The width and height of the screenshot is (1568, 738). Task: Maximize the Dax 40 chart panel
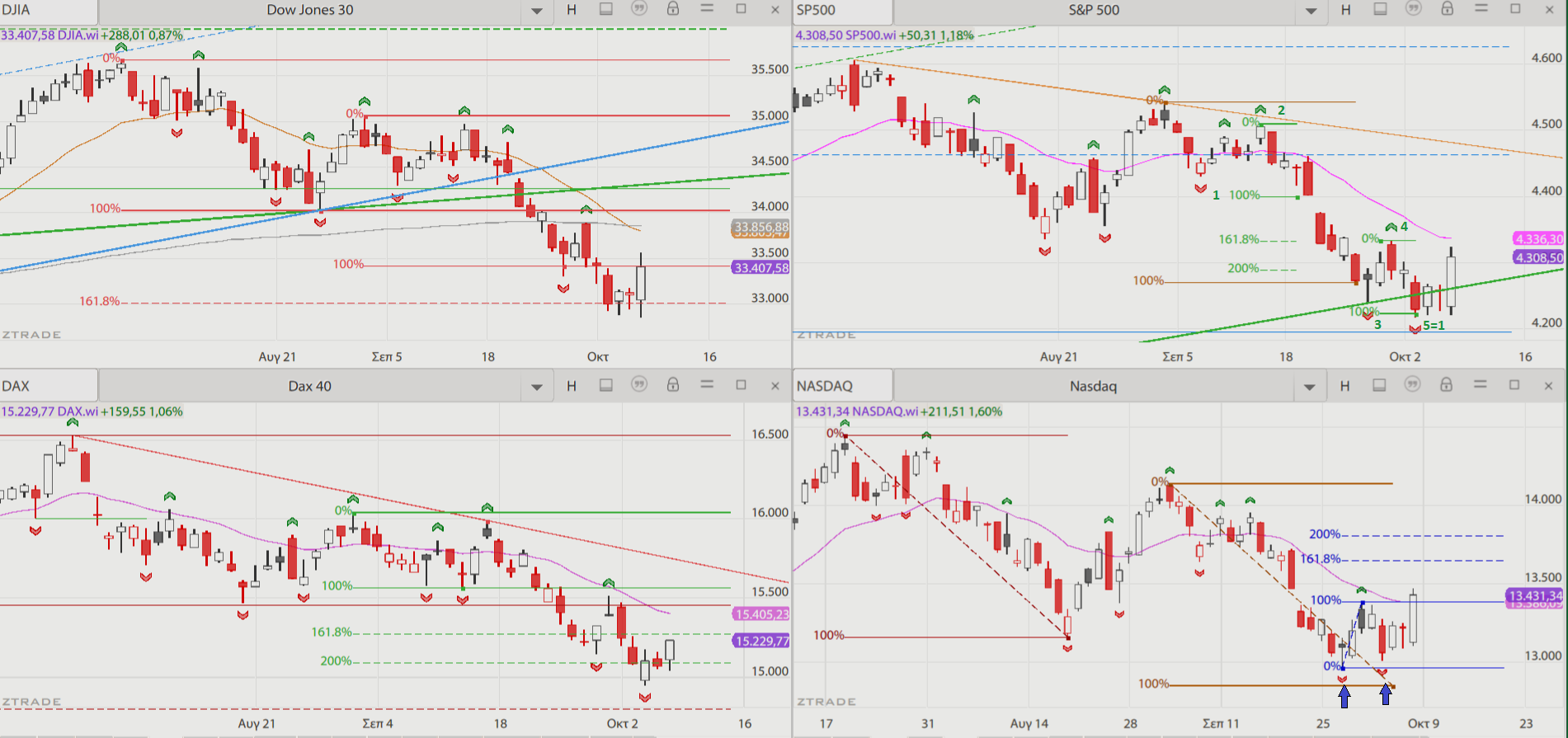741,385
